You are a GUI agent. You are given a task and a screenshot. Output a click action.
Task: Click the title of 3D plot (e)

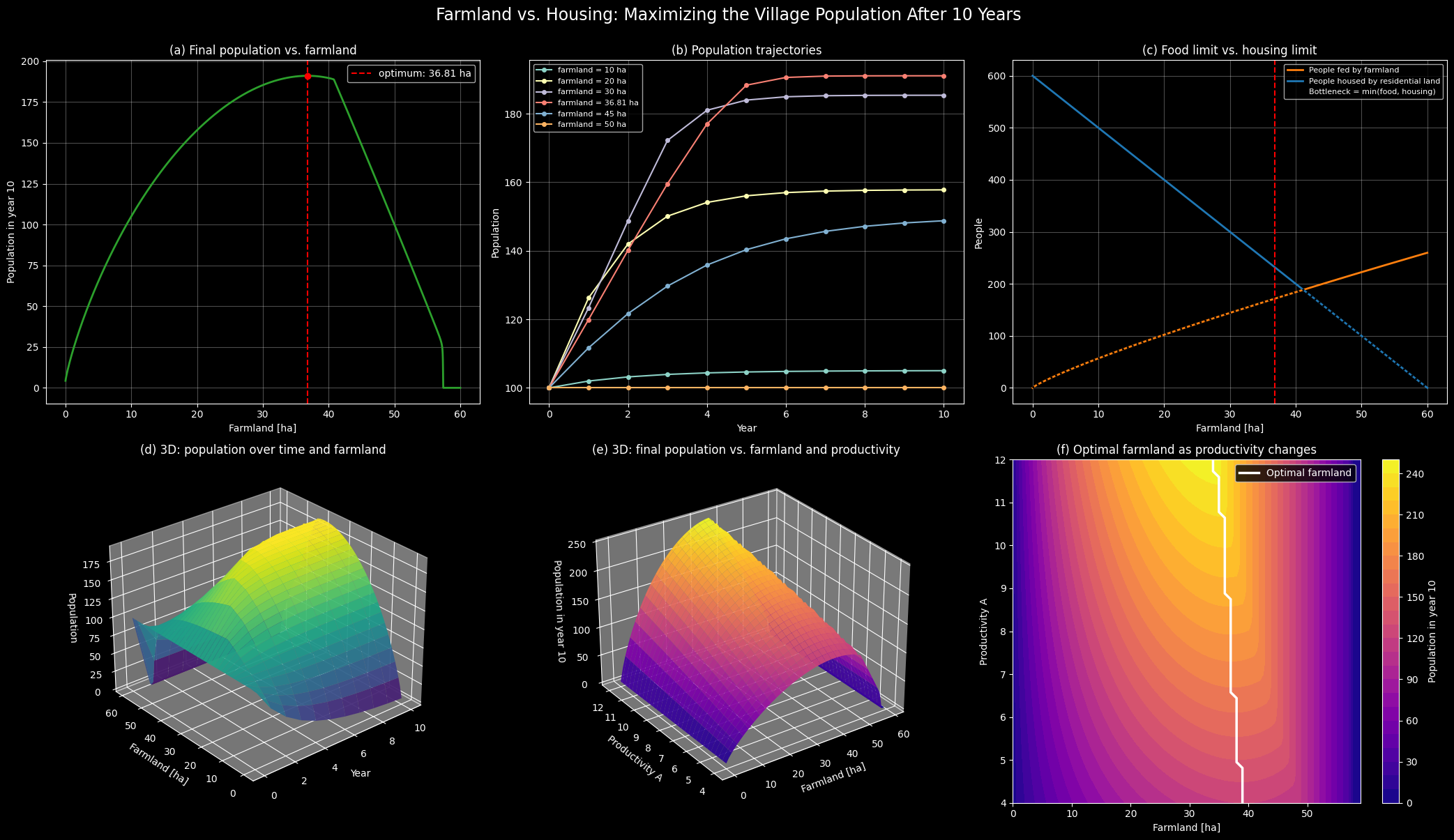[x=745, y=450]
